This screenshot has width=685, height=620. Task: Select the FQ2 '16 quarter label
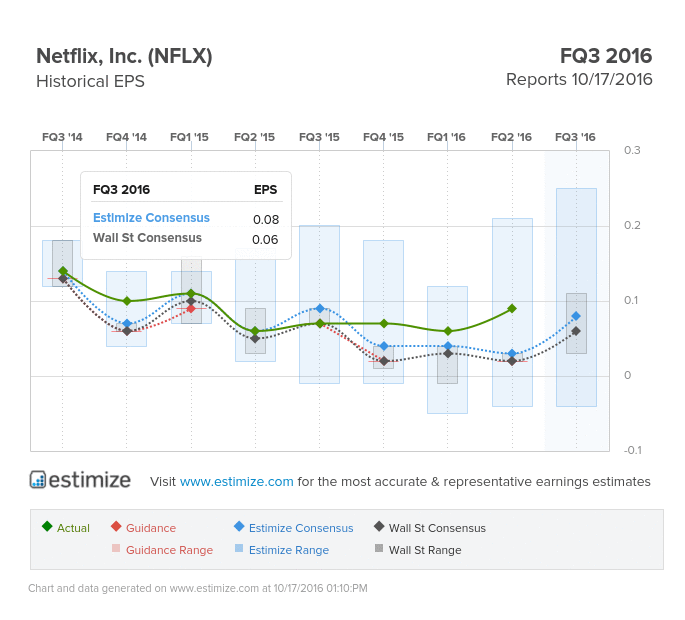(x=511, y=137)
